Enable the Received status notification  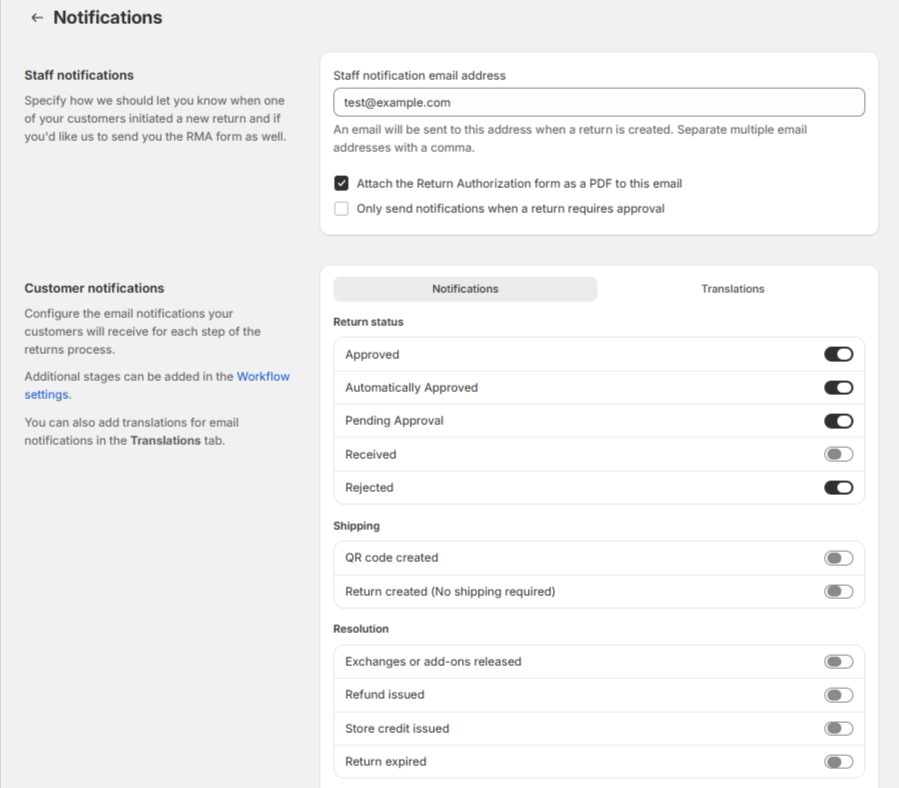click(838, 454)
